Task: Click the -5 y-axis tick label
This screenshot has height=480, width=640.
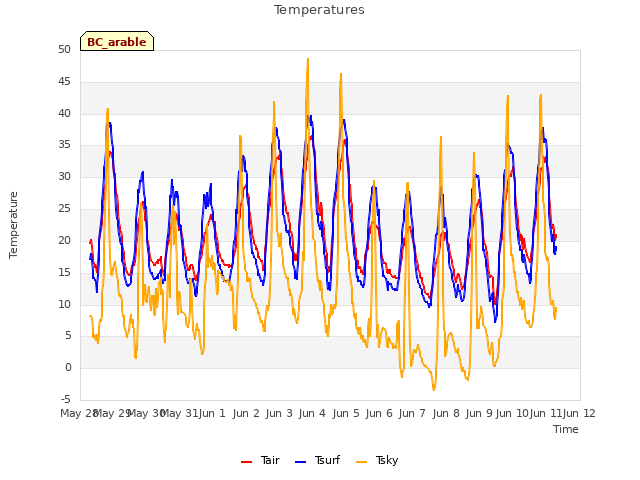Action: [x=66, y=399]
